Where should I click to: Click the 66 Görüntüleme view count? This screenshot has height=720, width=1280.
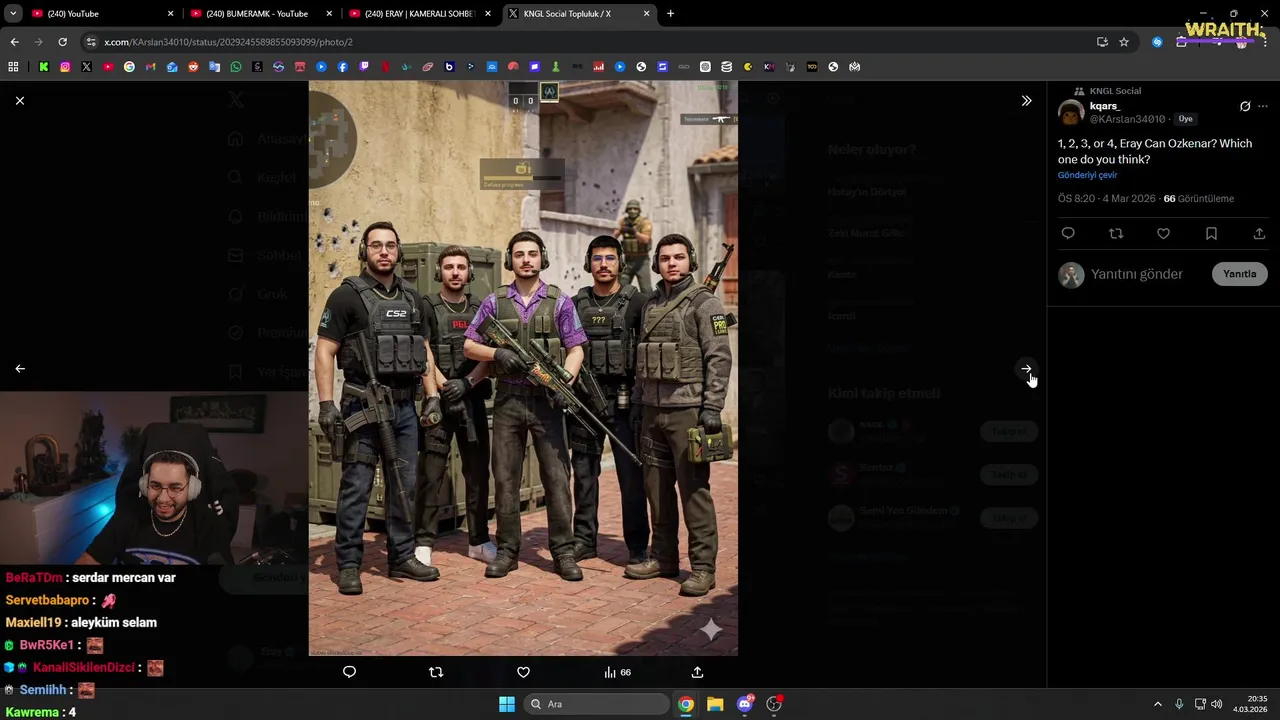click(x=1199, y=199)
